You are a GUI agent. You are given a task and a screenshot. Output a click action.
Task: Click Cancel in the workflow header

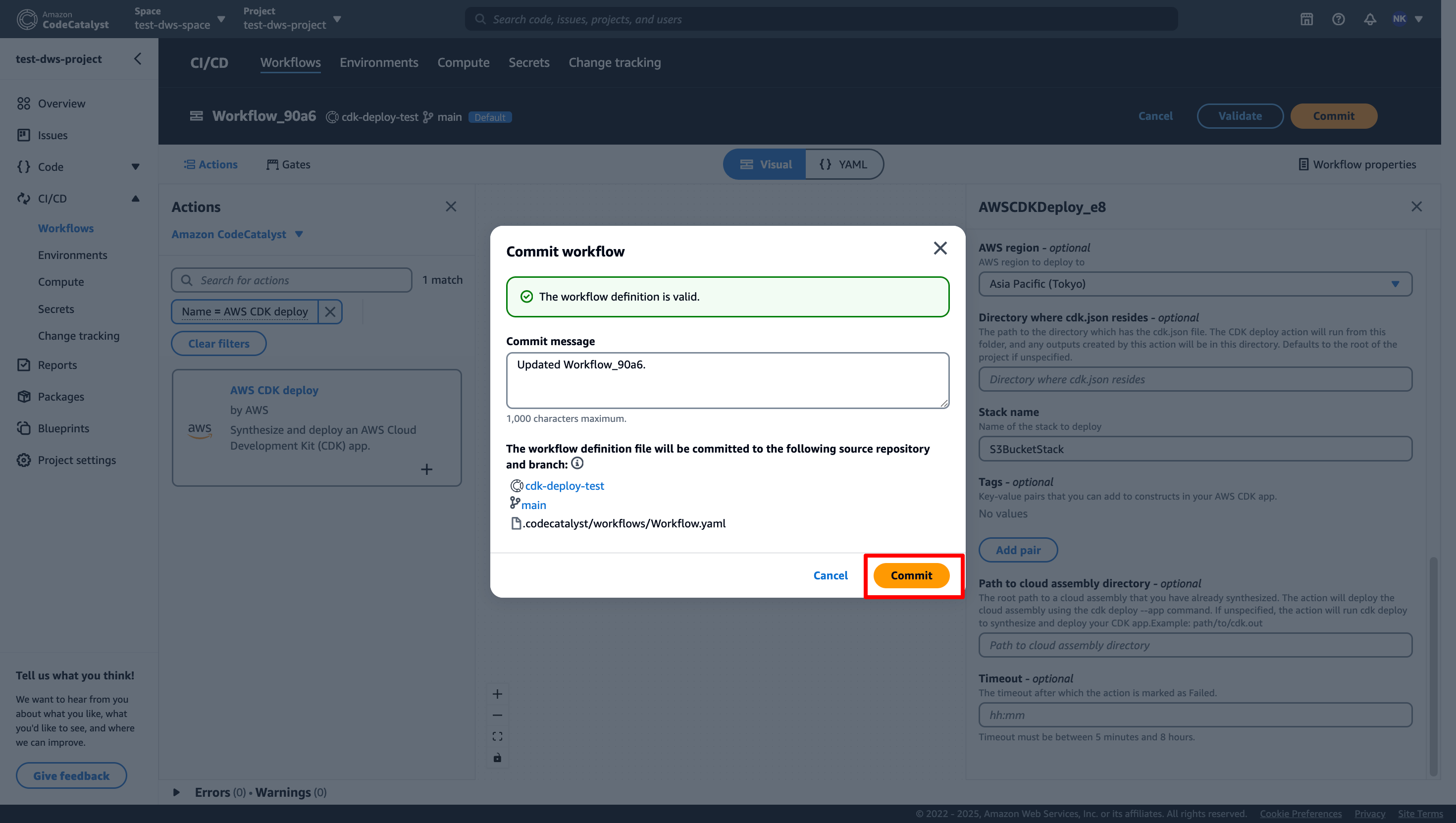[x=1155, y=116]
